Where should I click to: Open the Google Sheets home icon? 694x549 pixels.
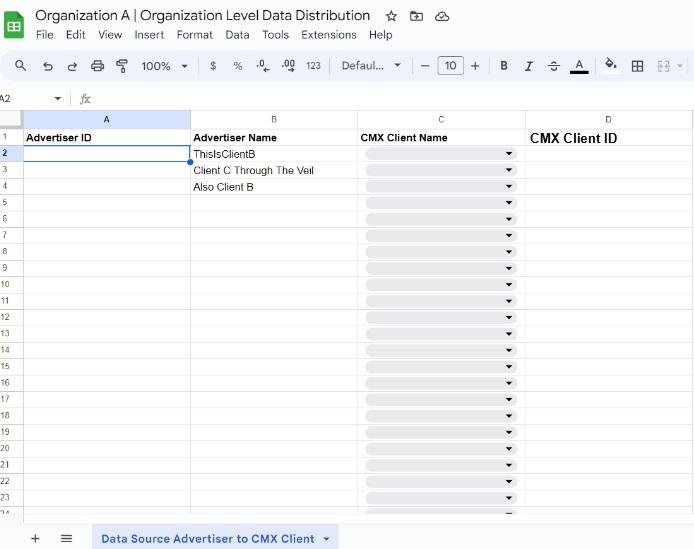coord(14,25)
